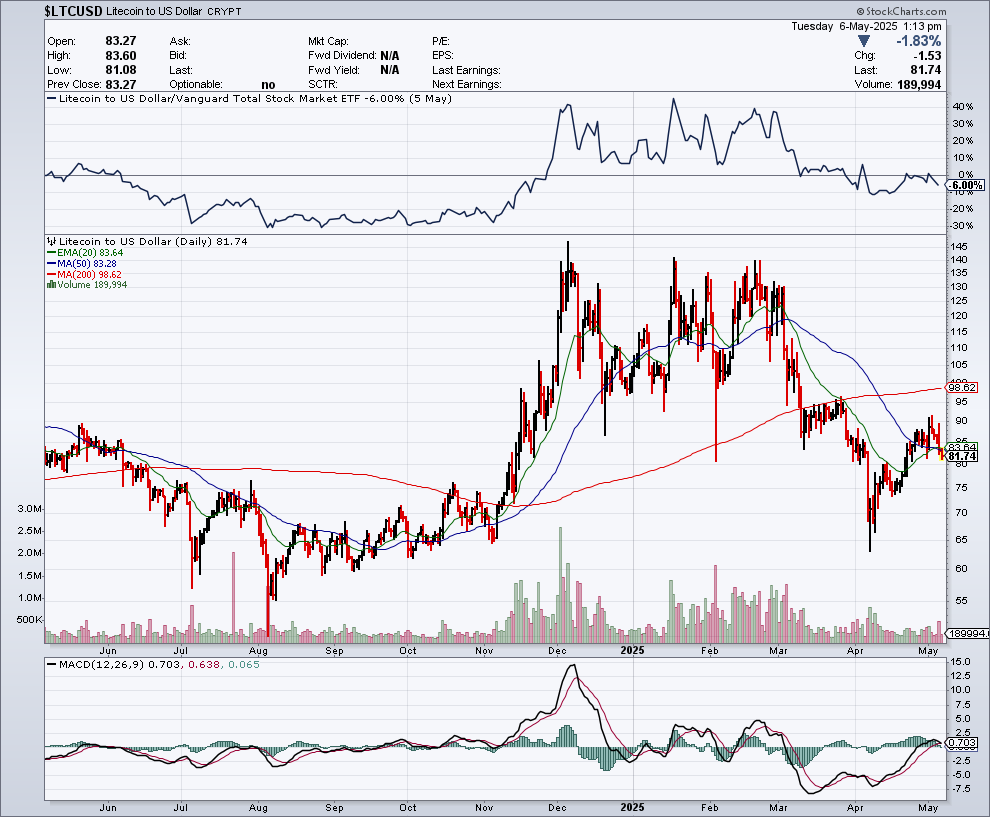Click the down-arrow triangle beside -1.83%
Viewport: 990px width, 817px height.
864,41
